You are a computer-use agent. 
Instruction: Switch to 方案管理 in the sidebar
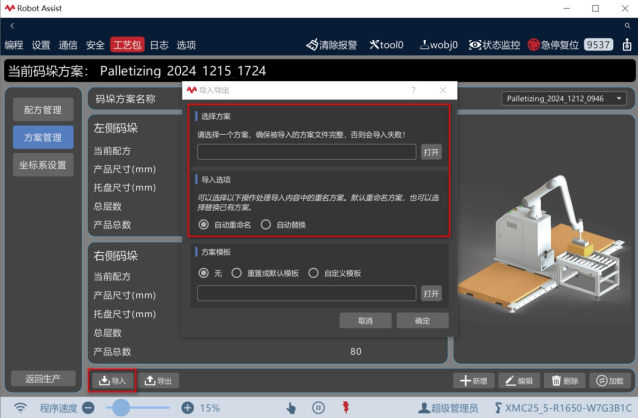point(43,137)
